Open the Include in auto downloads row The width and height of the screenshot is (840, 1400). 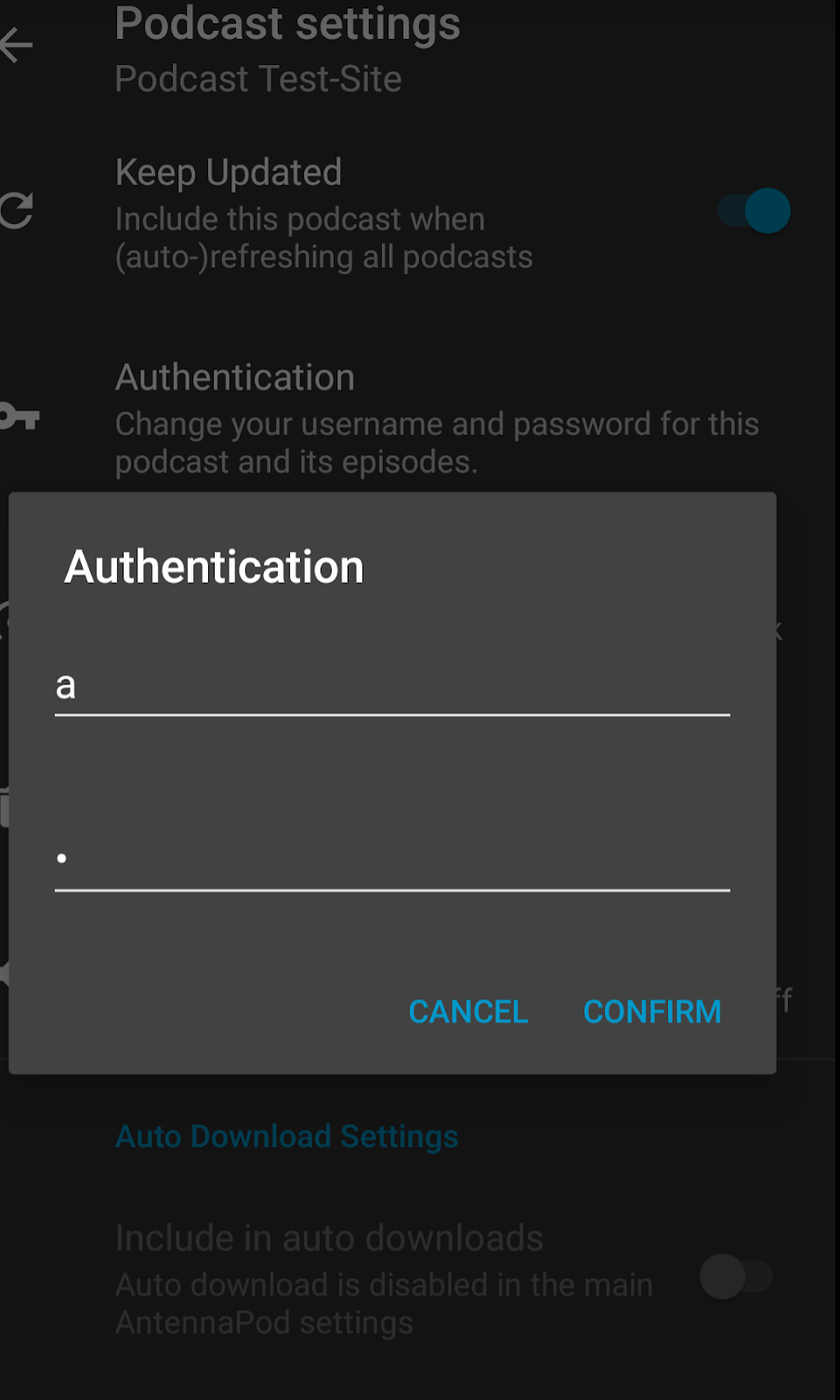coord(420,1278)
